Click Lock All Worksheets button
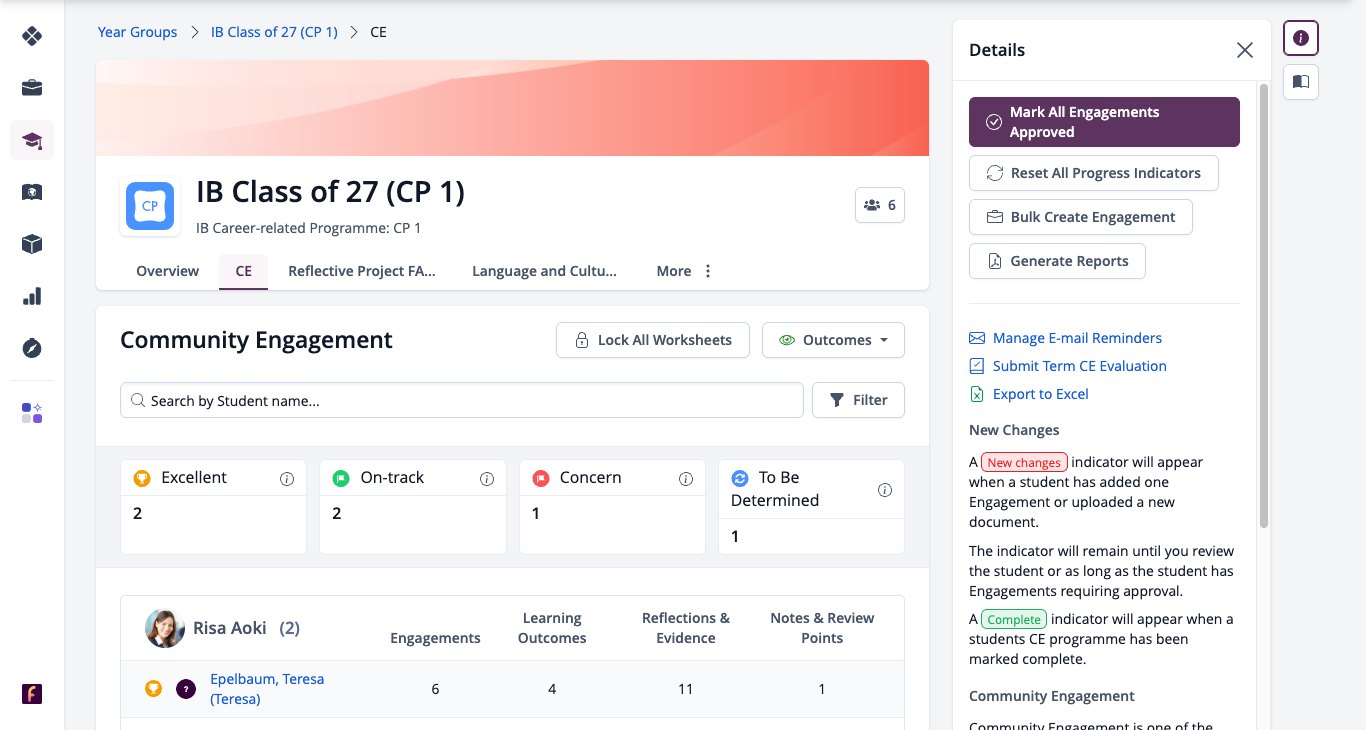The height and width of the screenshot is (730, 1366). click(x=653, y=340)
